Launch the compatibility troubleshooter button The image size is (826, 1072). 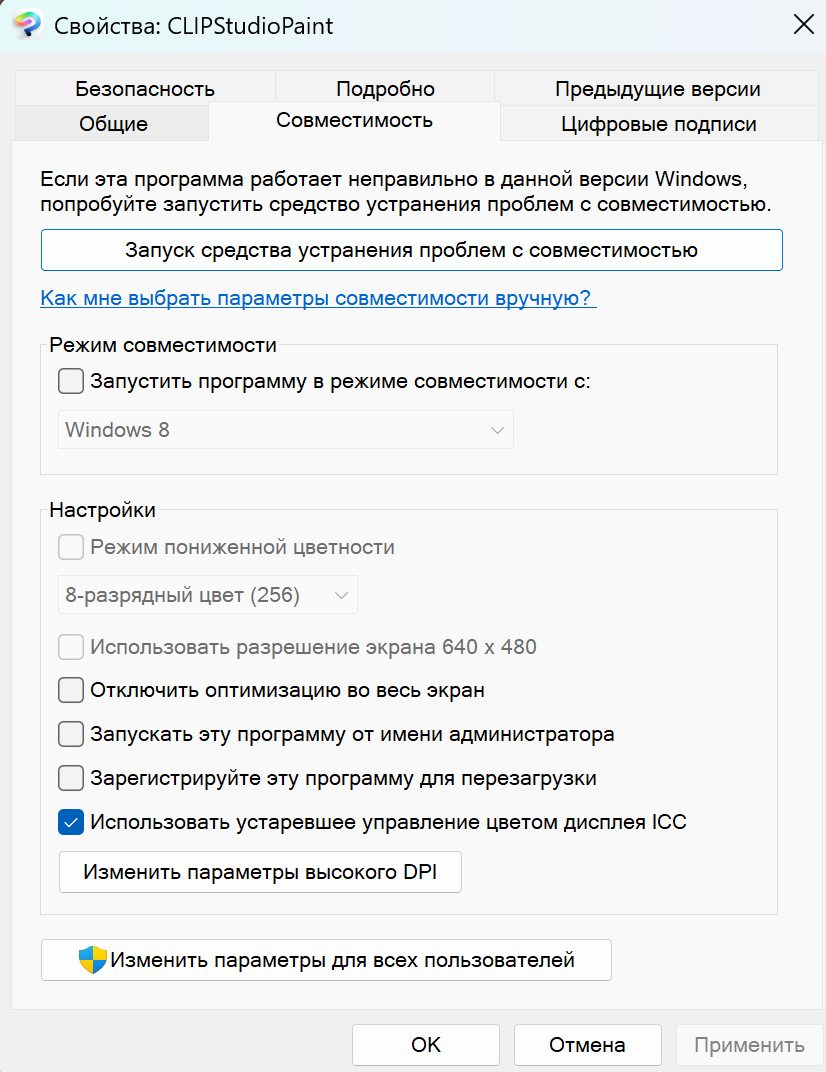(x=412, y=250)
